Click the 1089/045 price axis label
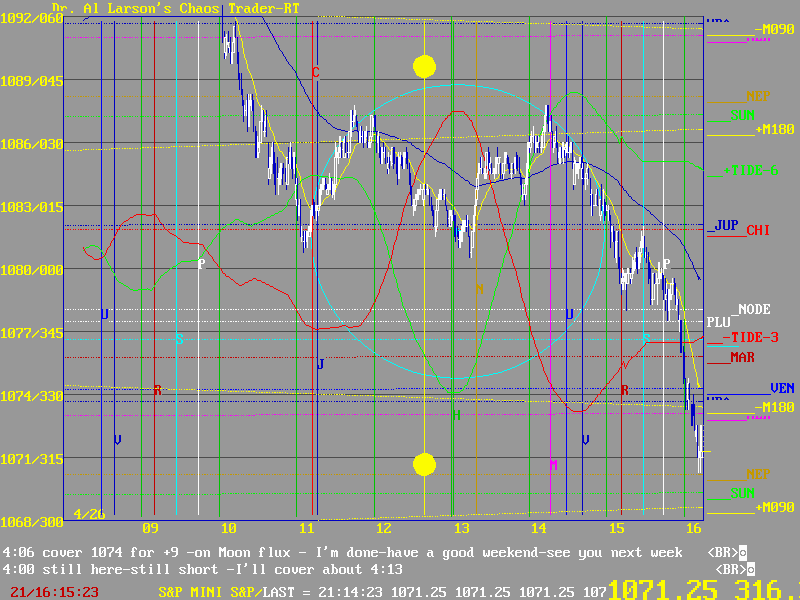 tap(31, 81)
